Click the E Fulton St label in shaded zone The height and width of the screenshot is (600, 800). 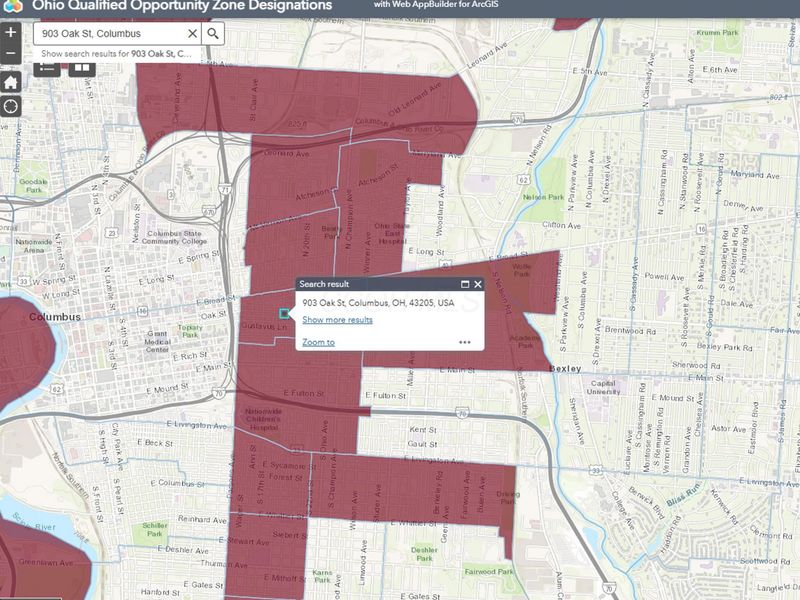coord(304,393)
